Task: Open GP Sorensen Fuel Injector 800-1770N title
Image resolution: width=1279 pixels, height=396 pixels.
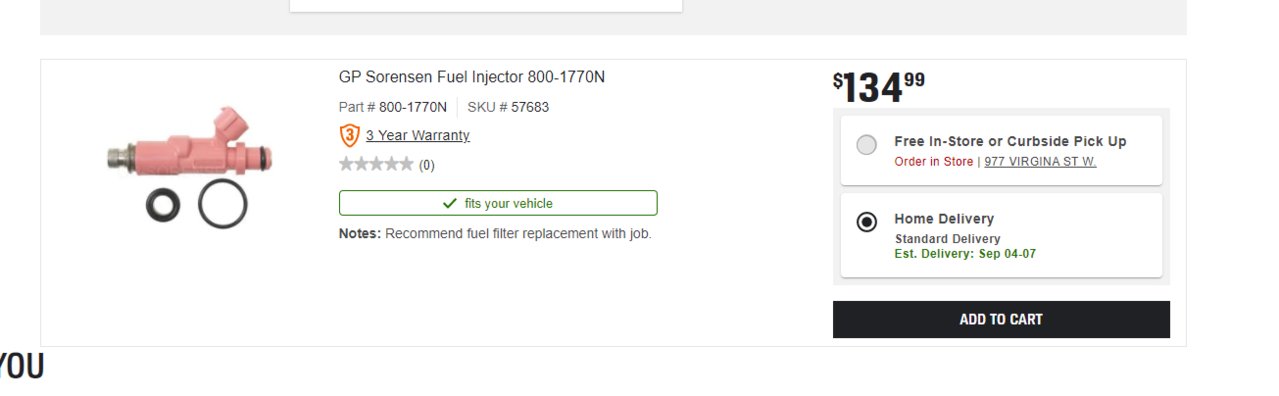Action: pyautogui.click(x=472, y=77)
